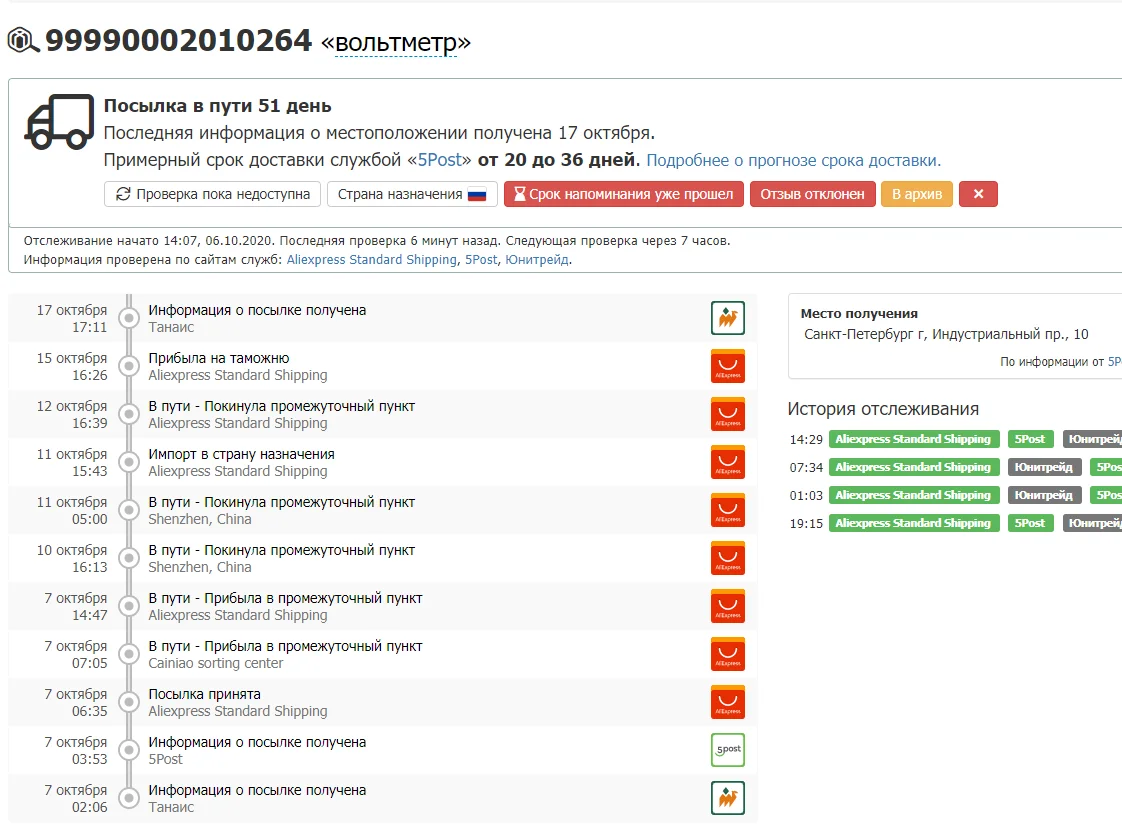Open Подробнее о прогнозе срока доставки link
The height and width of the screenshot is (831, 1122).
coord(794,160)
